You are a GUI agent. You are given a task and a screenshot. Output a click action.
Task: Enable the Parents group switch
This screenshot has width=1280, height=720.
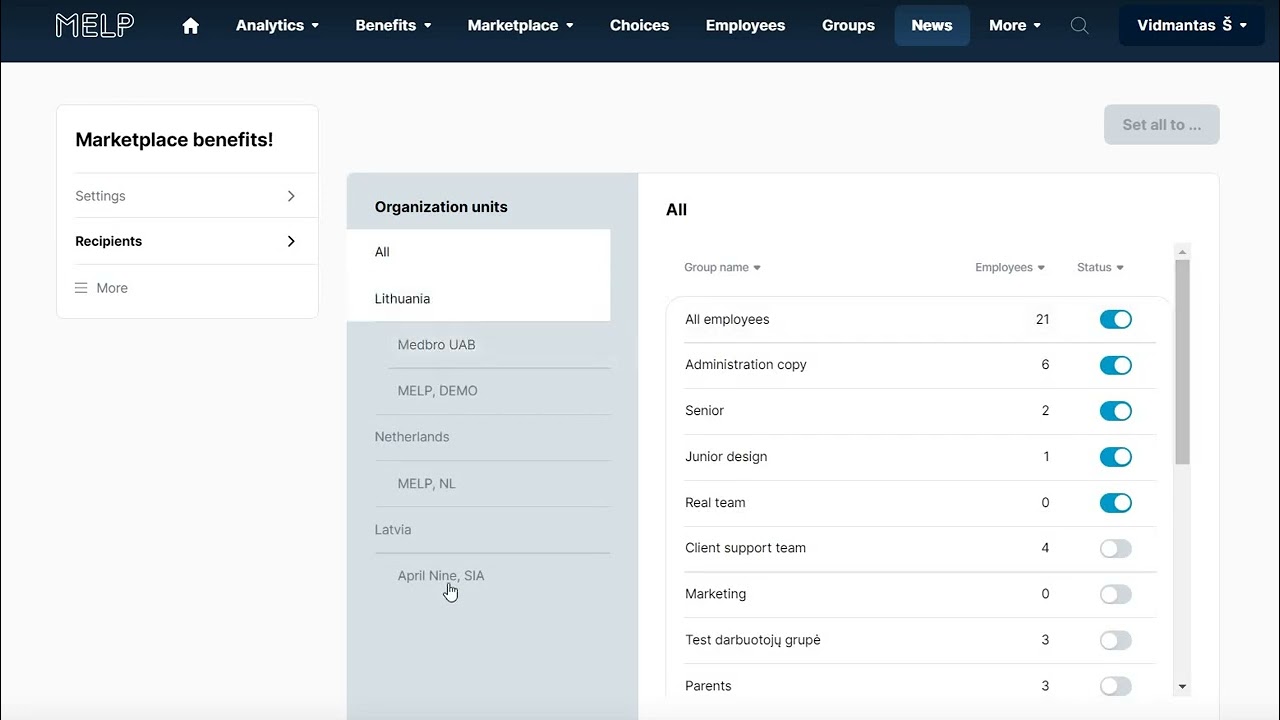click(x=1115, y=686)
